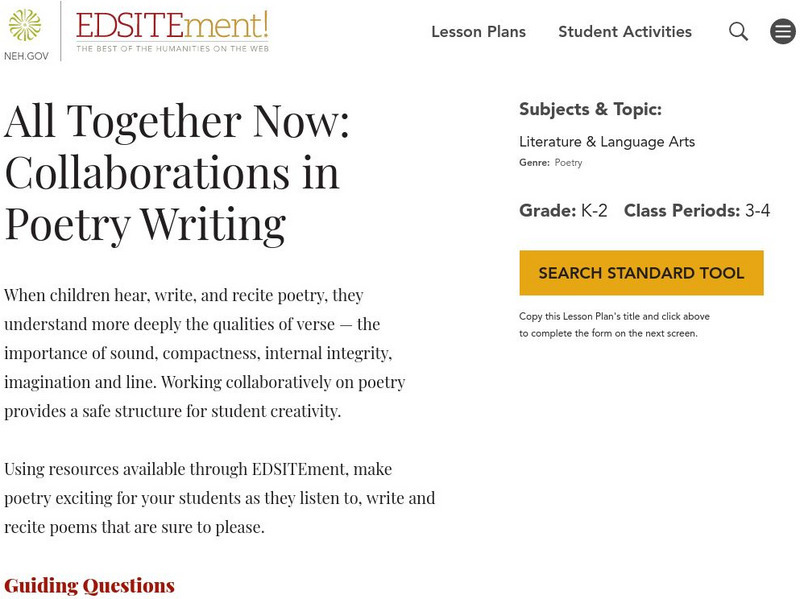This screenshot has width=800, height=599.
Task: Click the 'All Together Now' page title
Action: coord(177,173)
